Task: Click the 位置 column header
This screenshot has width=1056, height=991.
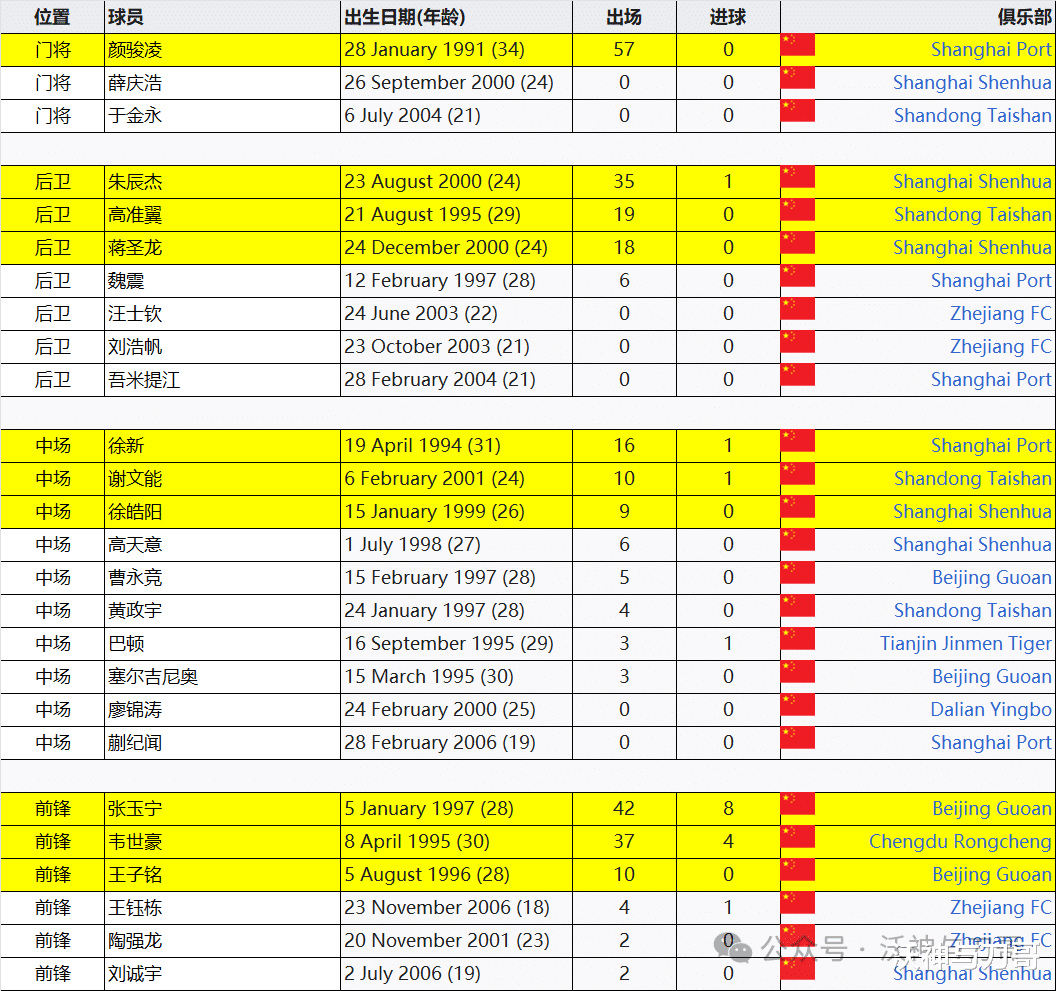Action: (x=53, y=17)
